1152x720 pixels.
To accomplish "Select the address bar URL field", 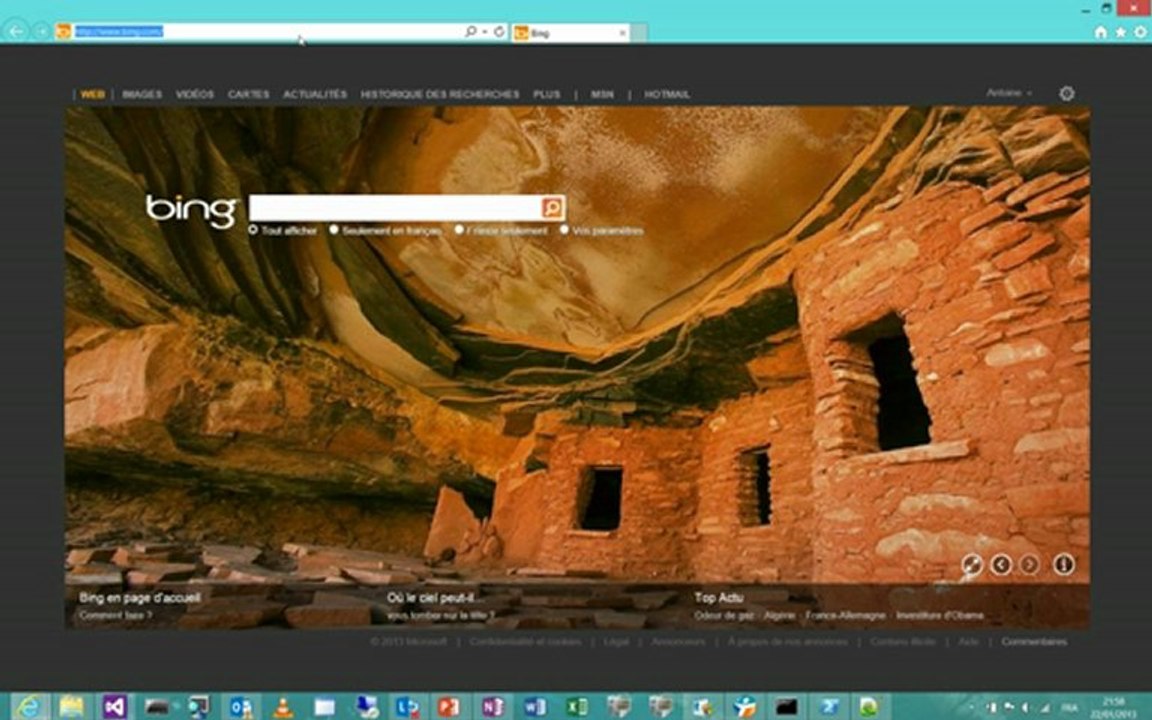I will point(267,32).
